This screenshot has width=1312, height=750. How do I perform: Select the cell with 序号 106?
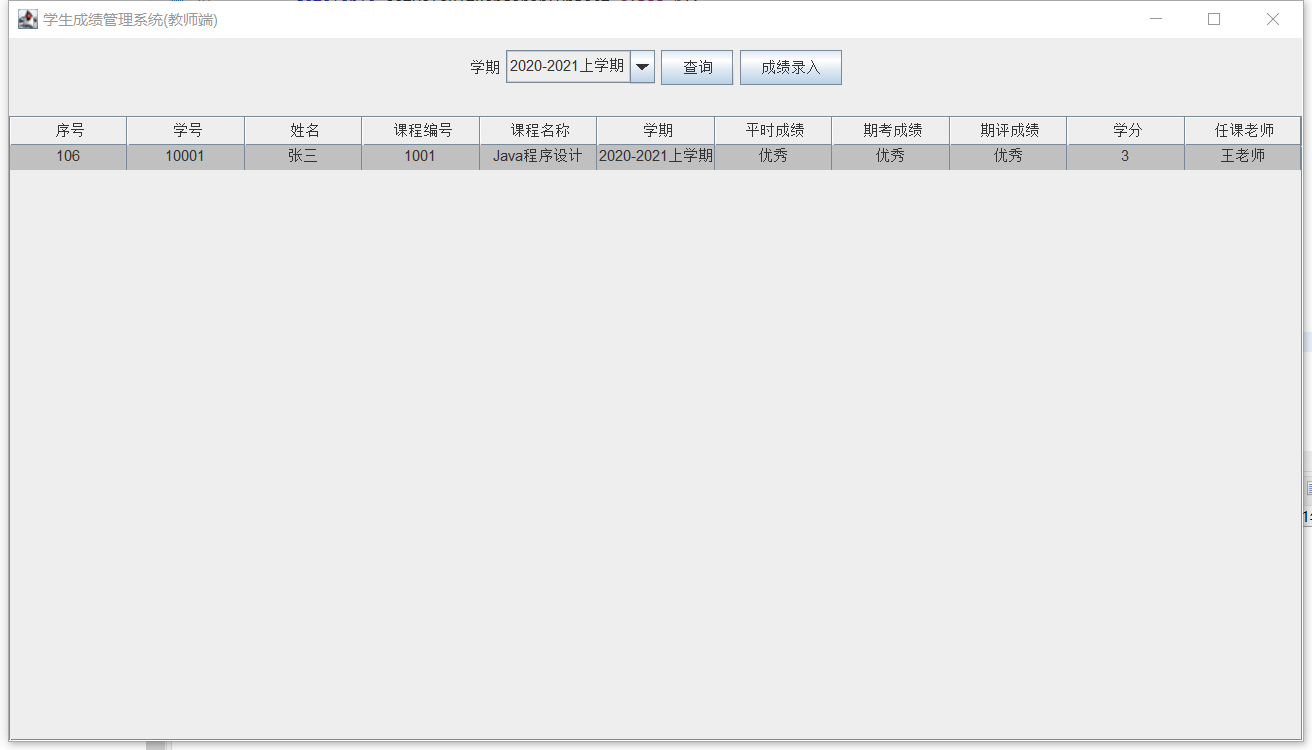(x=68, y=157)
